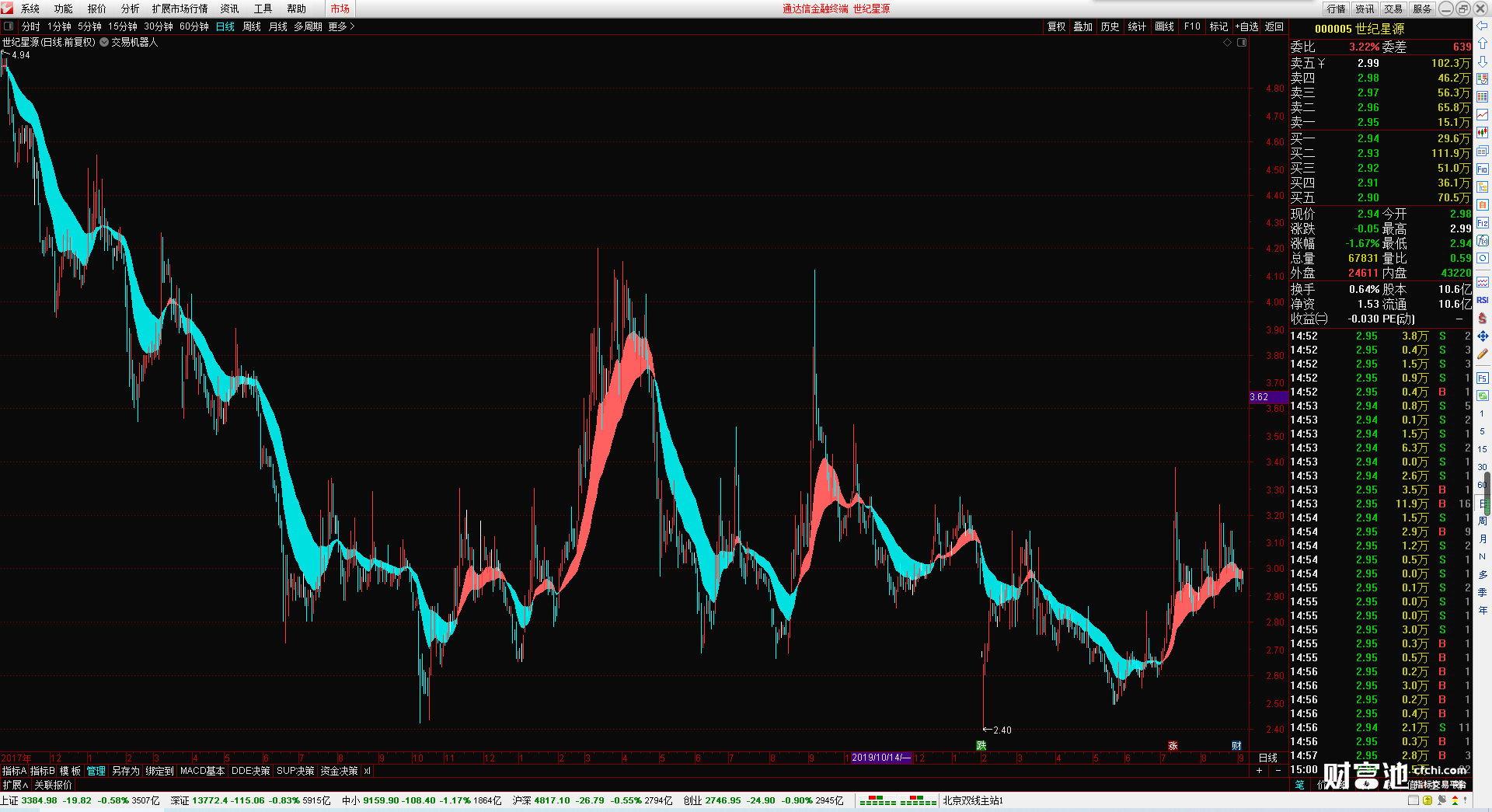Open the news window sidebar icon

[1482, 151]
